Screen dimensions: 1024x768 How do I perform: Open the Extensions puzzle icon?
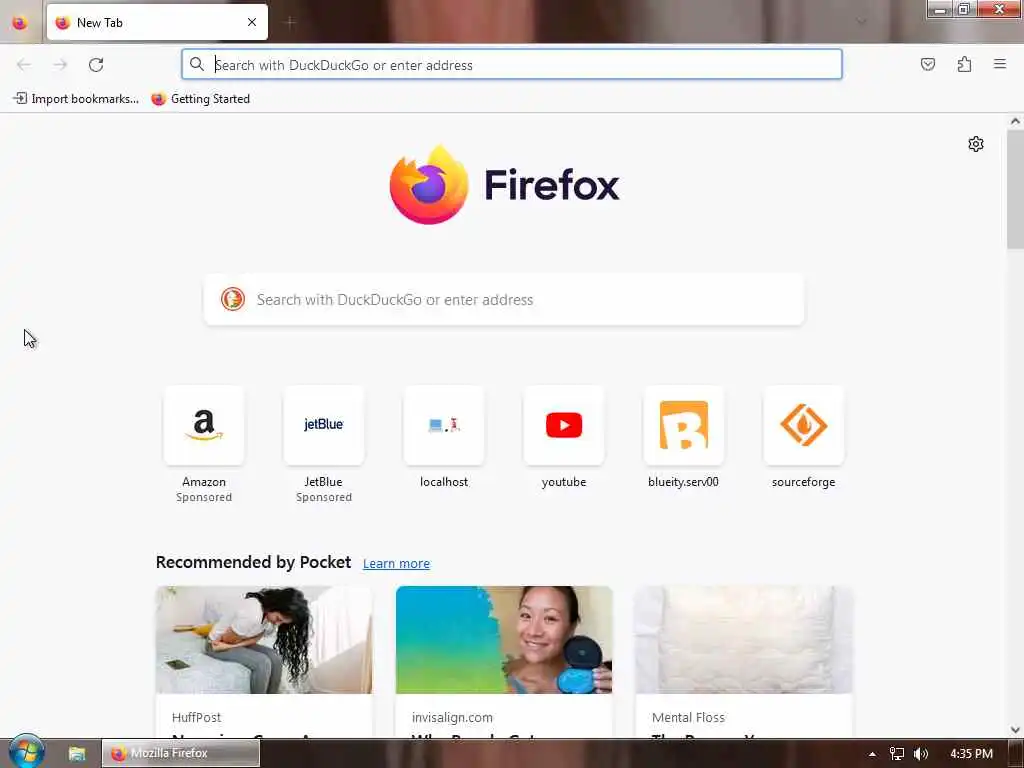click(964, 64)
